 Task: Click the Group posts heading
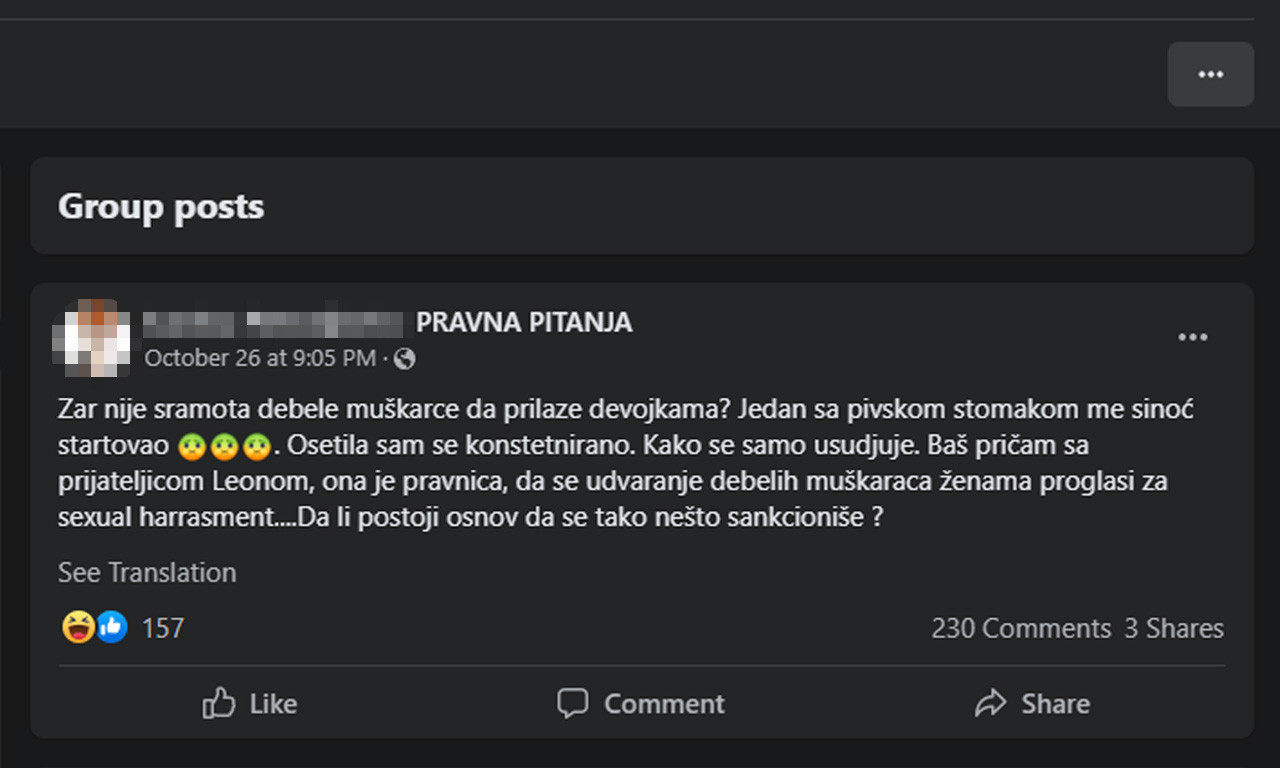point(161,207)
